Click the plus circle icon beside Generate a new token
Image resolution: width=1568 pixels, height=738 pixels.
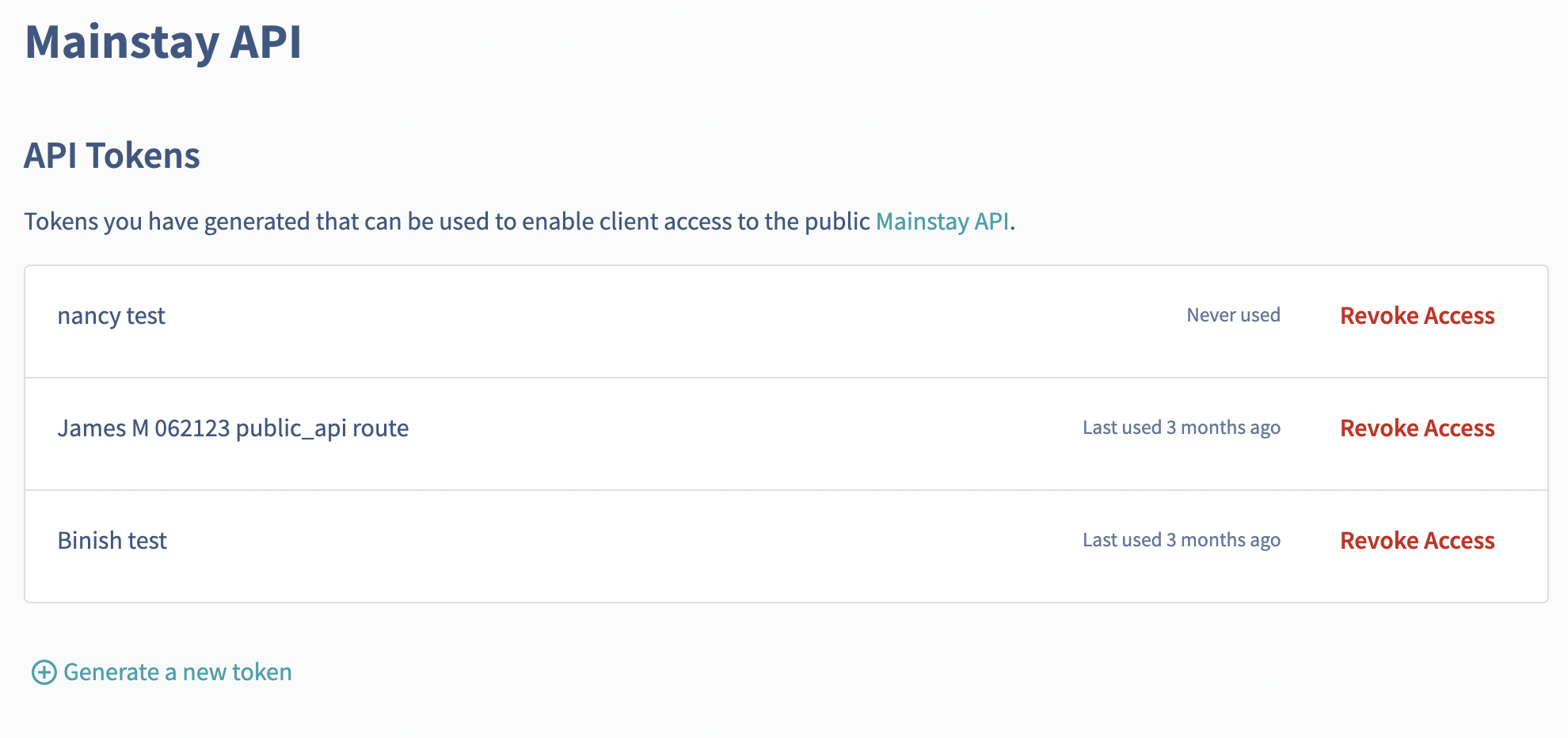pos(44,672)
